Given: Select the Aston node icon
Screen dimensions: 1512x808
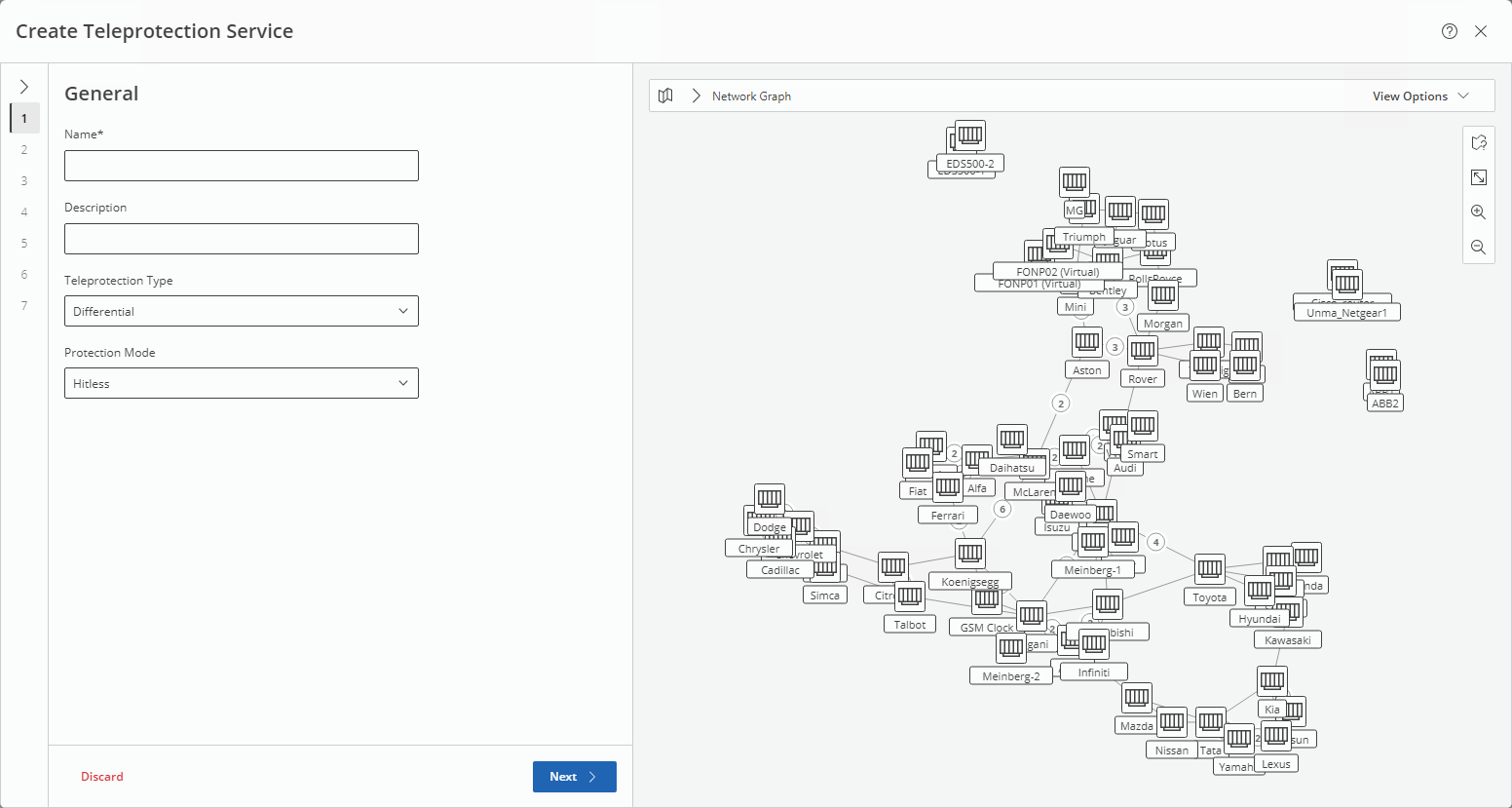Looking at the screenshot, I should tap(1087, 342).
